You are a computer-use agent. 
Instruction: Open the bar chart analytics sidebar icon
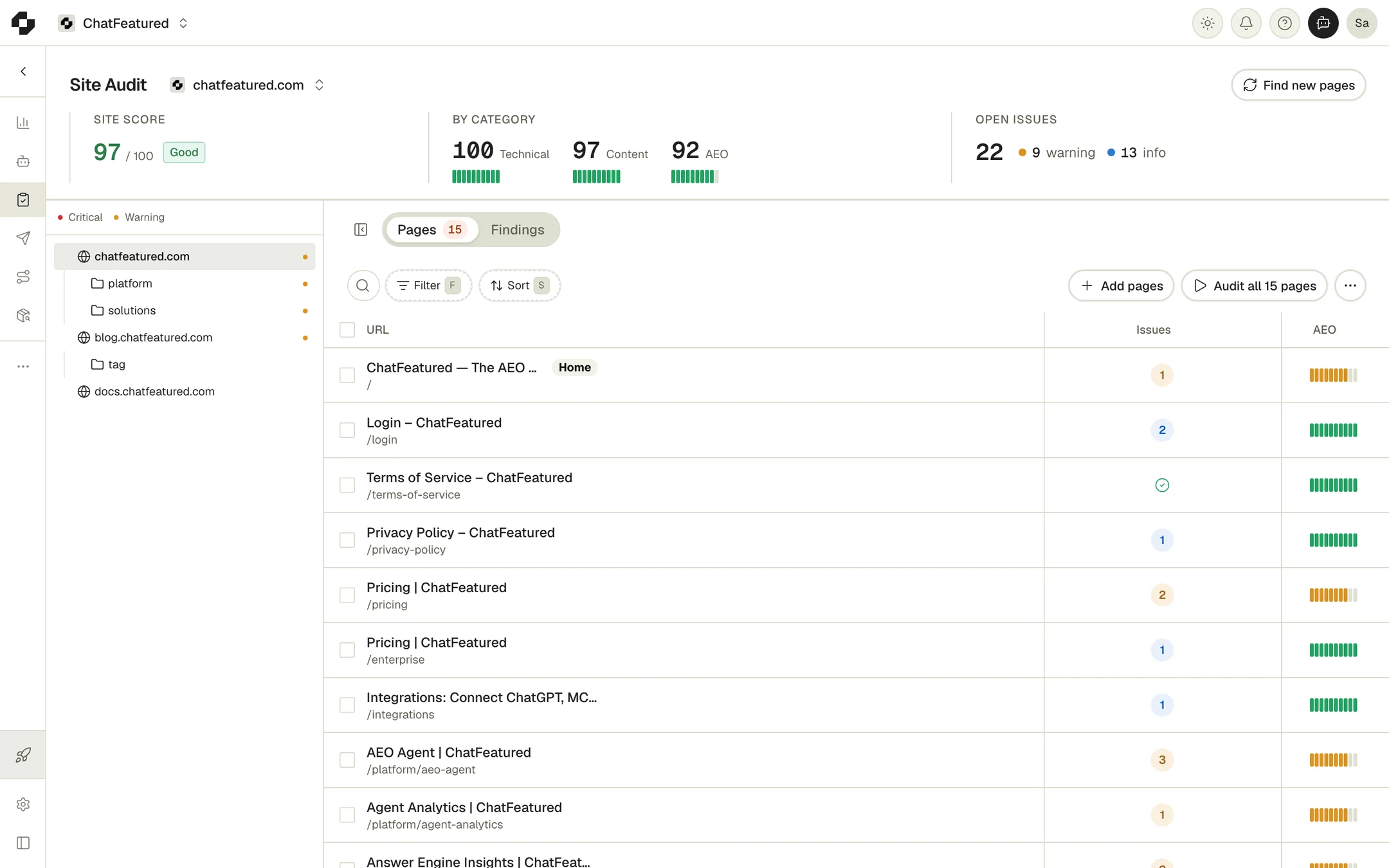point(23,122)
